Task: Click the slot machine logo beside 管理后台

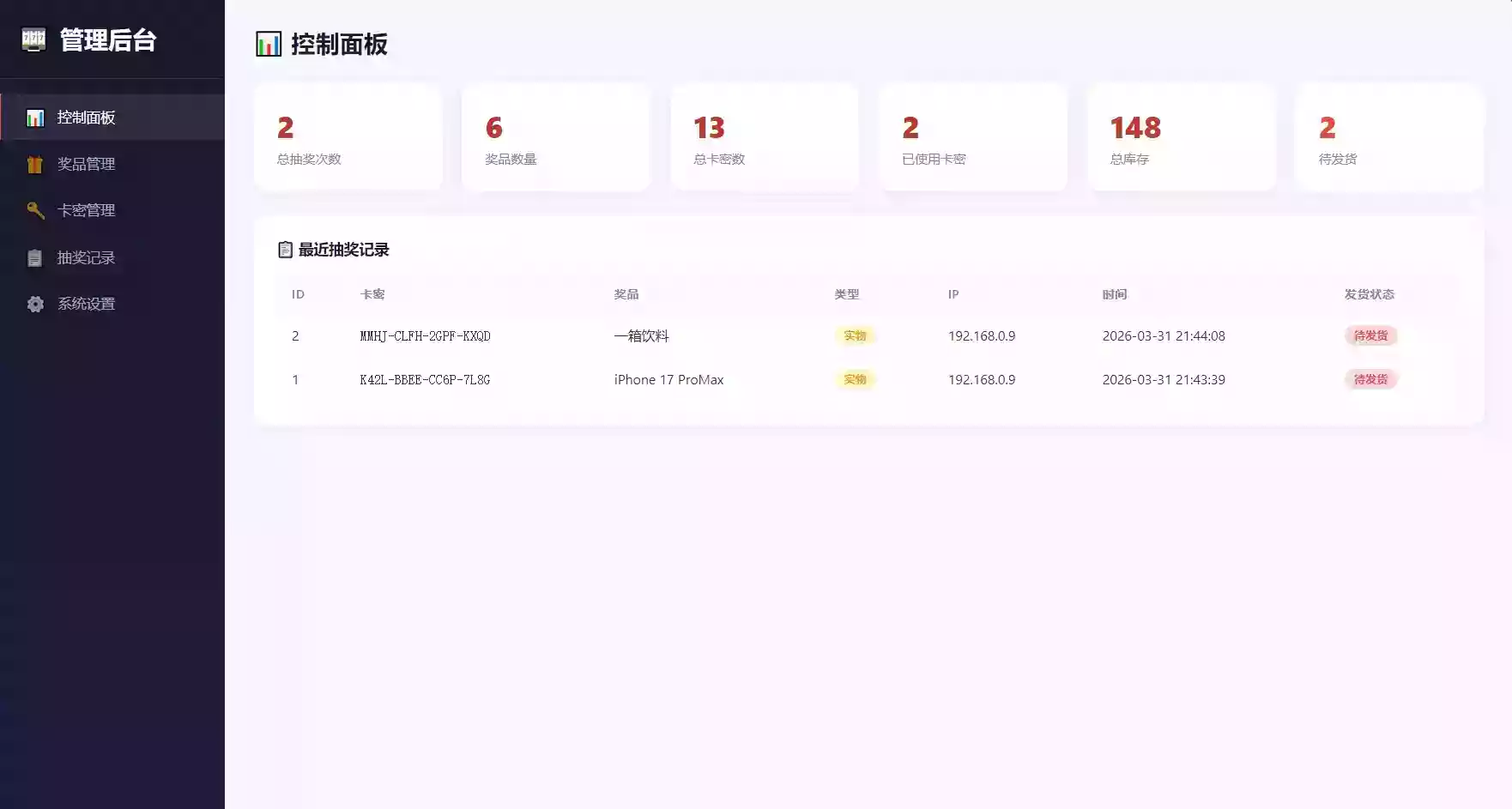Action: click(33, 40)
